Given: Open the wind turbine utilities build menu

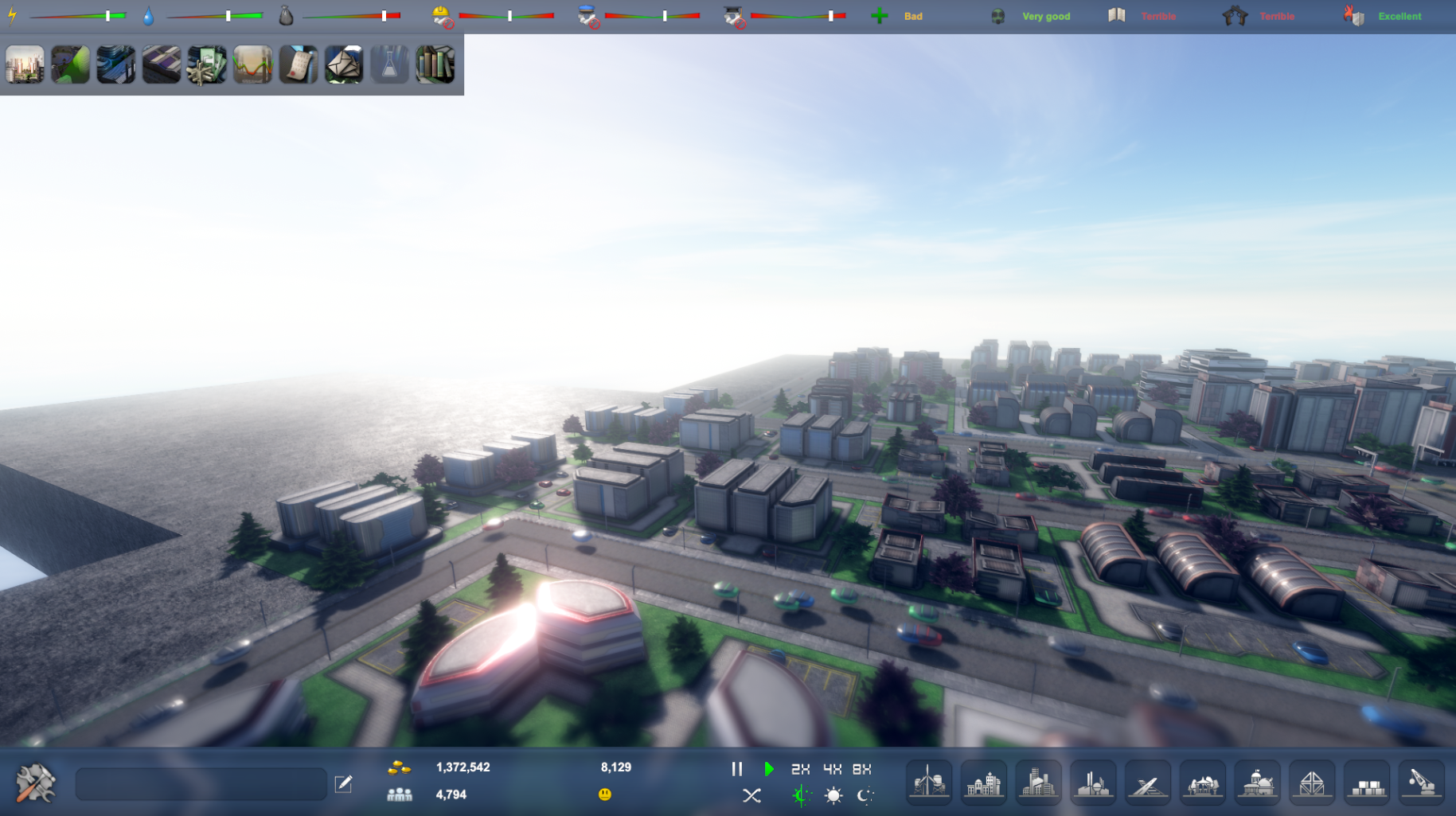Looking at the screenshot, I should point(929,783).
